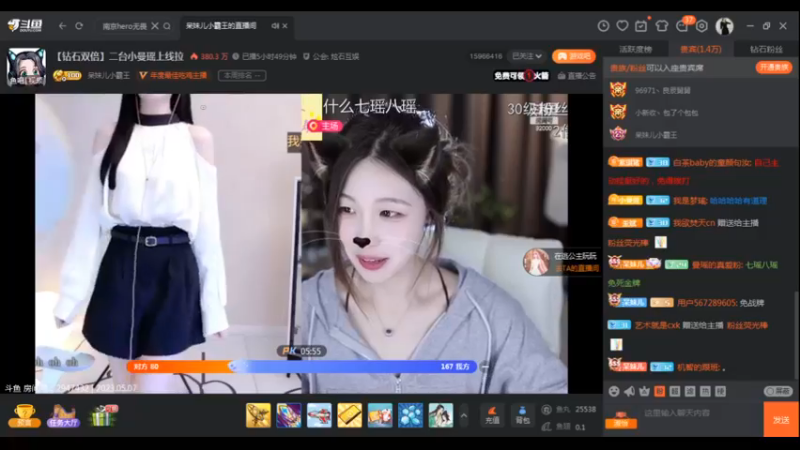Open the 背包 backpack
Screen dimensions: 800x450
(x=522, y=415)
